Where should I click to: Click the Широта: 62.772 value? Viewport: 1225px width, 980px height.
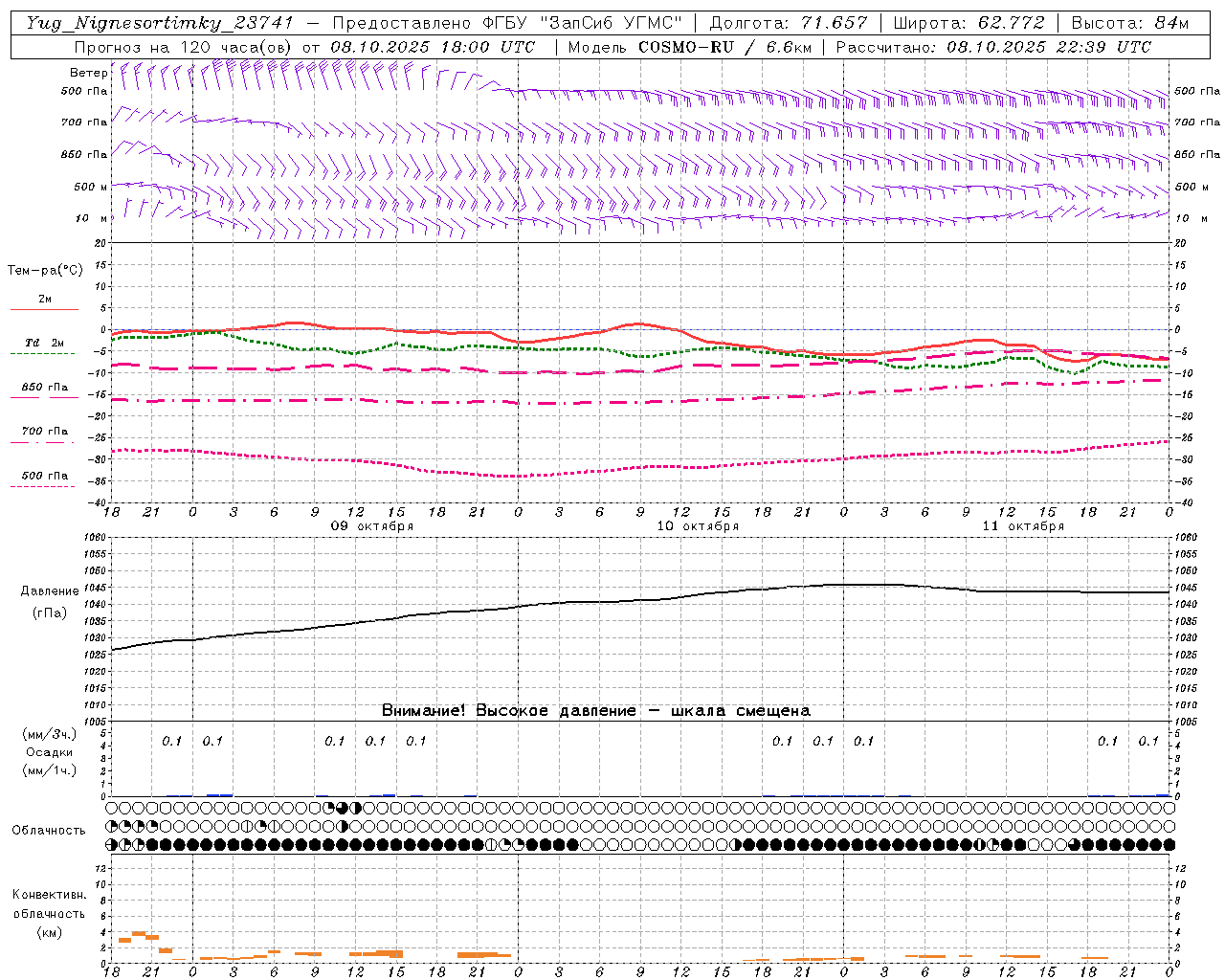(969, 23)
